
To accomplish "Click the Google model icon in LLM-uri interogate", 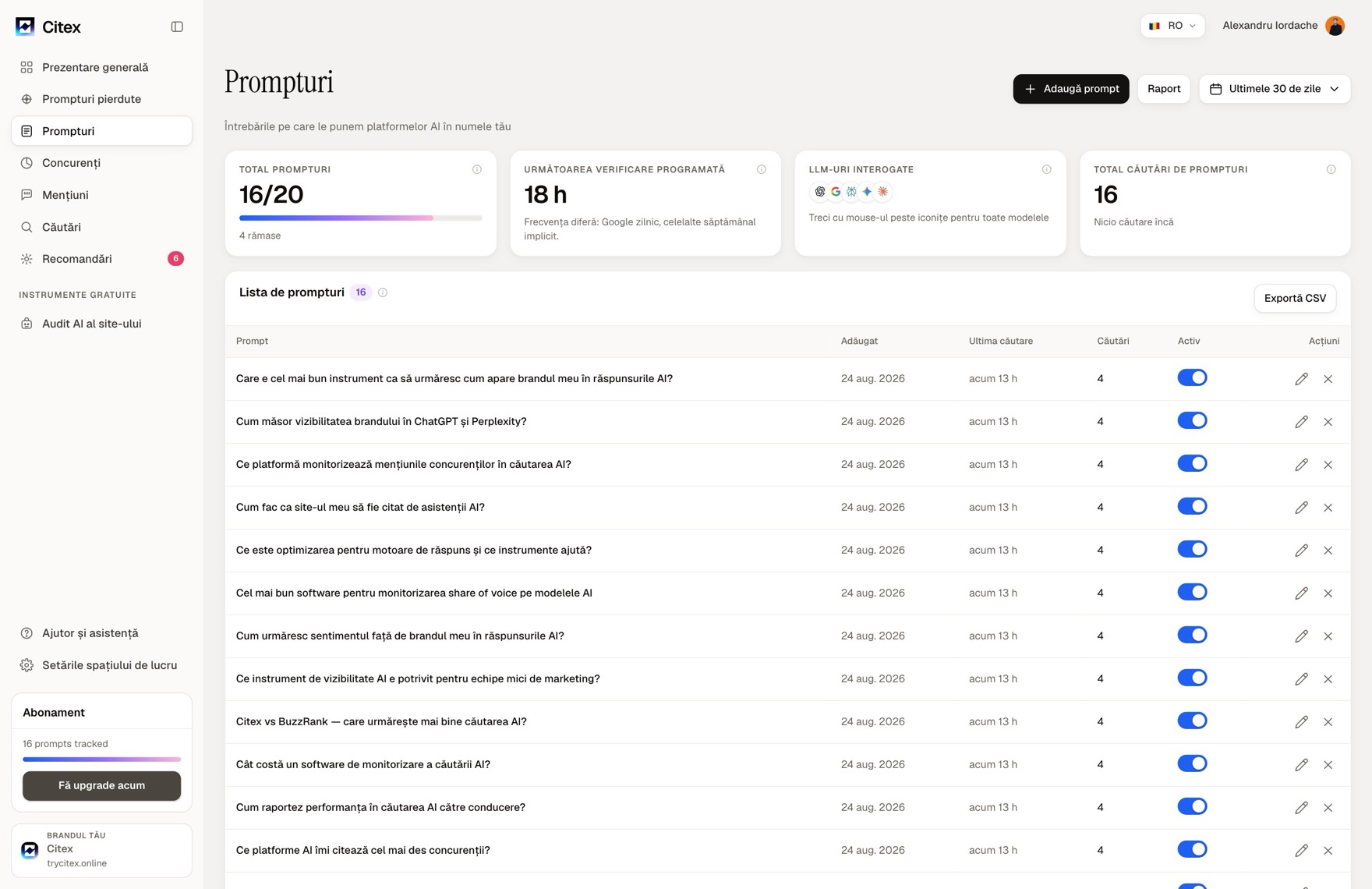I will [836, 192].
